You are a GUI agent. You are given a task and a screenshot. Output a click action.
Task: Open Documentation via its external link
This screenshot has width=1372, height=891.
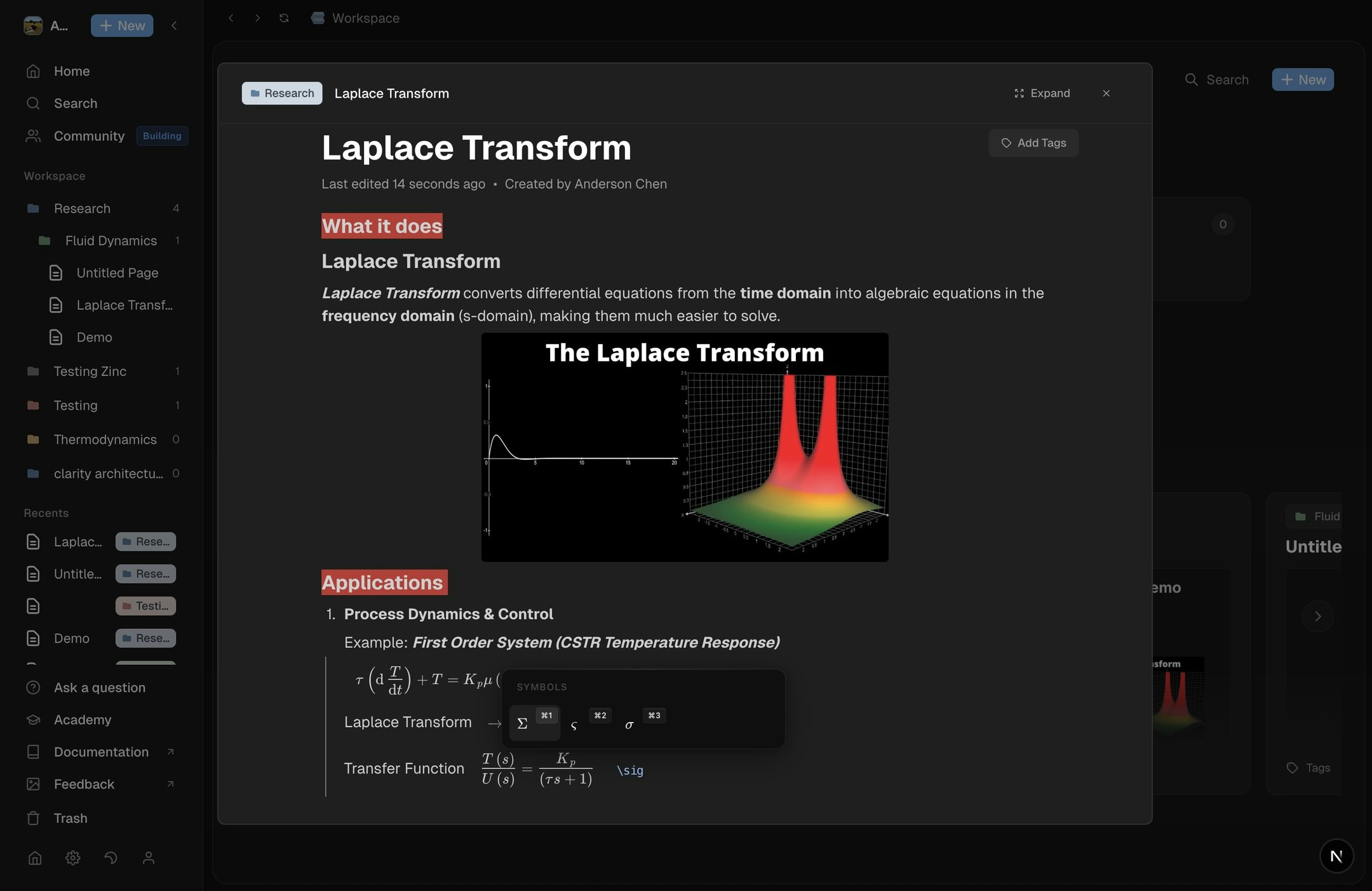tap(170, 751)
